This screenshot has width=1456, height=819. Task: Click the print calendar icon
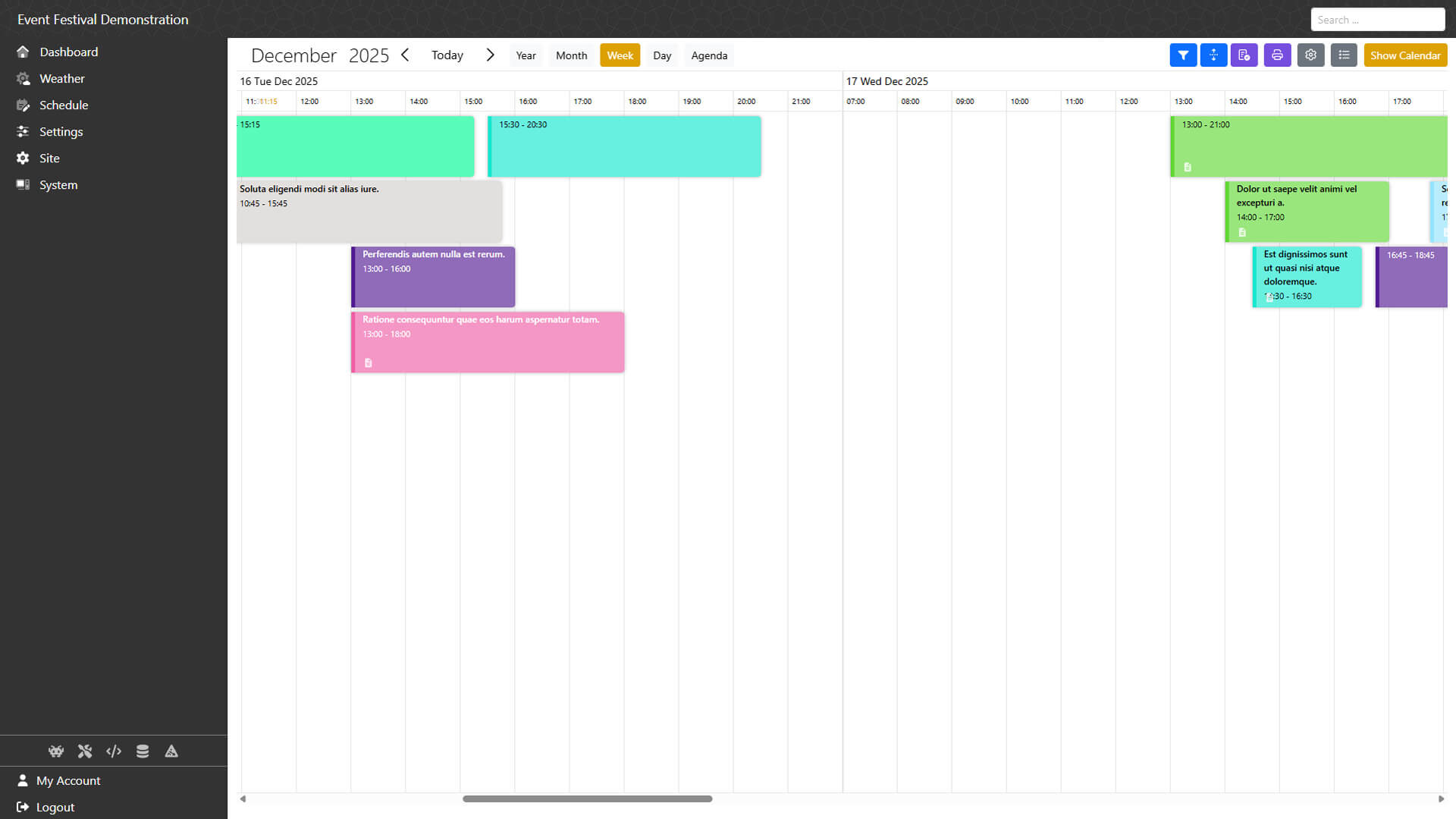coord(1277,55)
